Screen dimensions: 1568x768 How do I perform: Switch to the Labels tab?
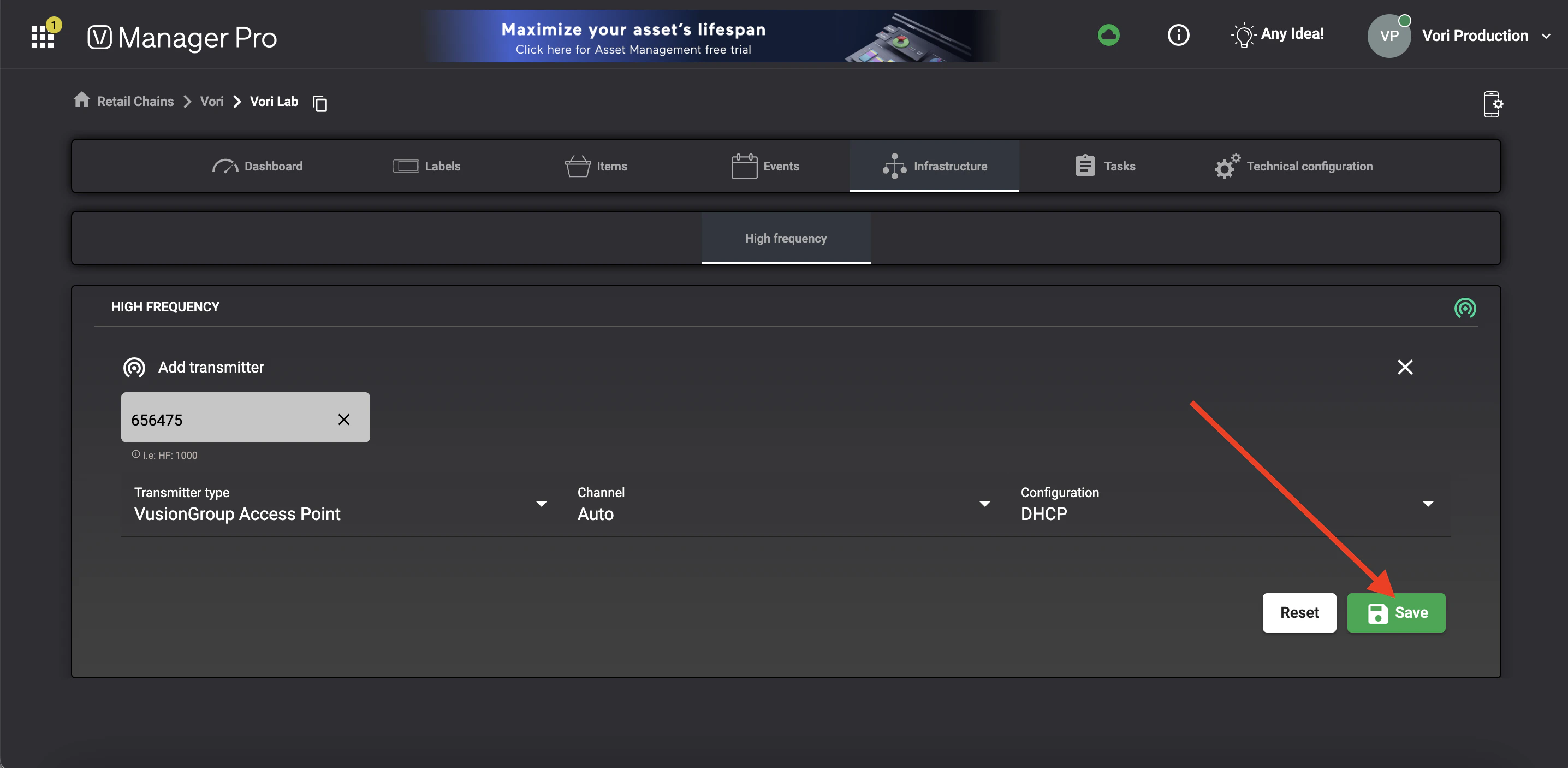click(x=427, y=166)
